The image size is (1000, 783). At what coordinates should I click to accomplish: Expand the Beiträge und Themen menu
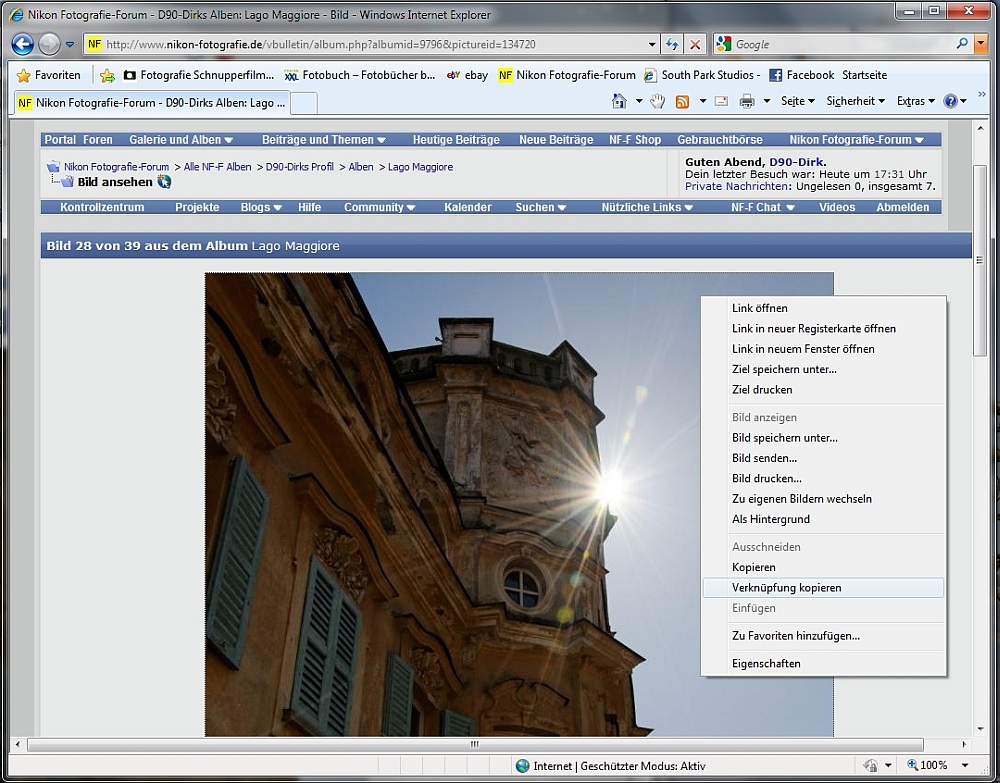pos(323,140)
